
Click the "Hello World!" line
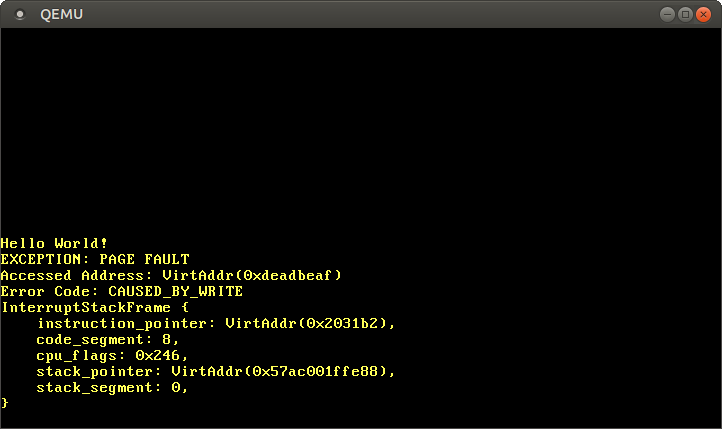point(54,243)
